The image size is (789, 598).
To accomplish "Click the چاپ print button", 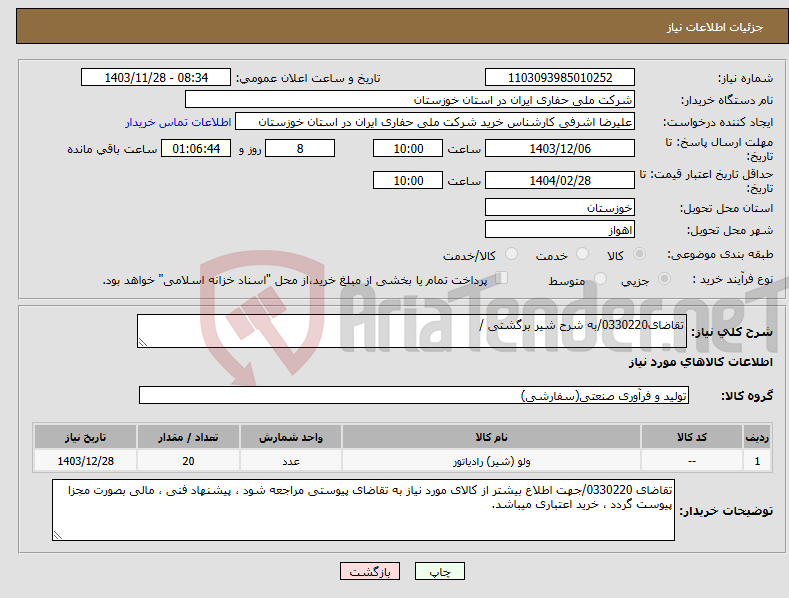I will tap(440, 571).
